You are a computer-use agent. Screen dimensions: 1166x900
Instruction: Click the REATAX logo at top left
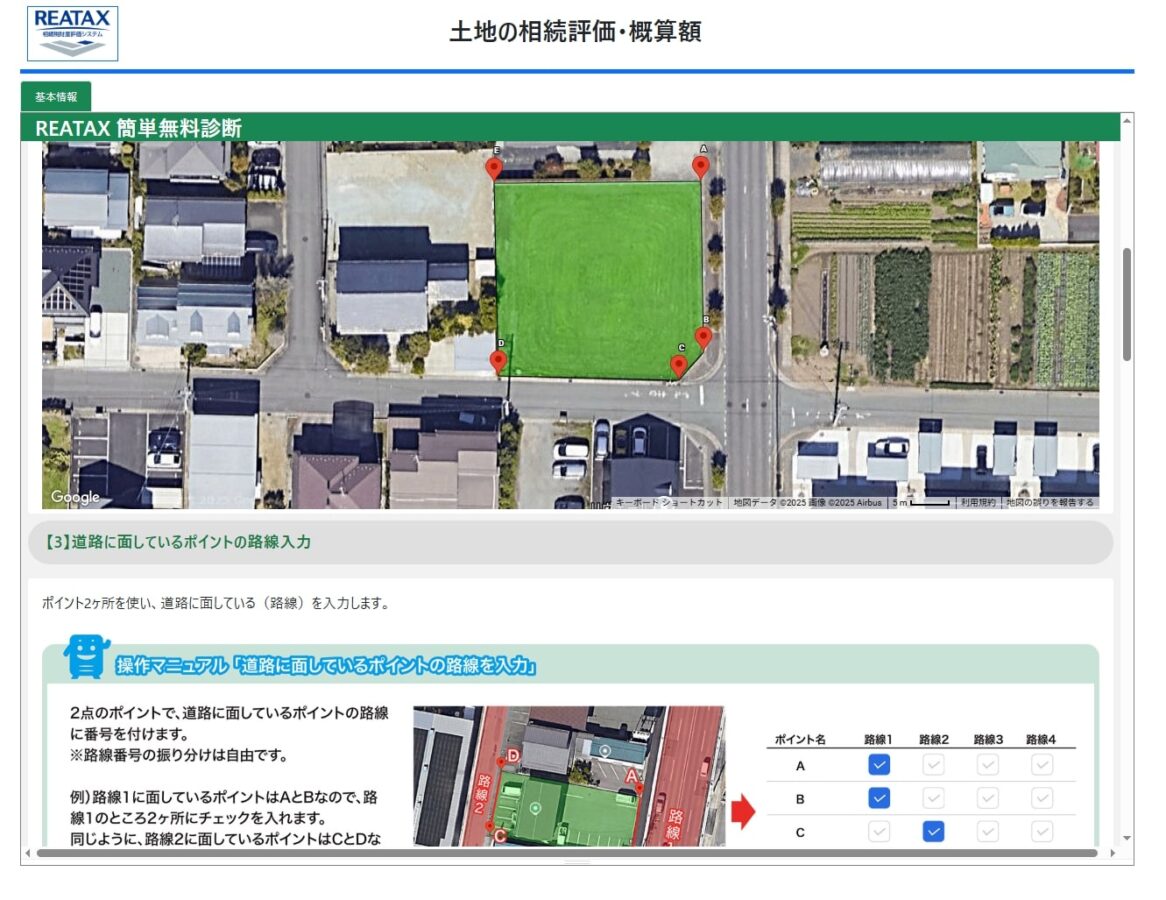pos(70,31)
